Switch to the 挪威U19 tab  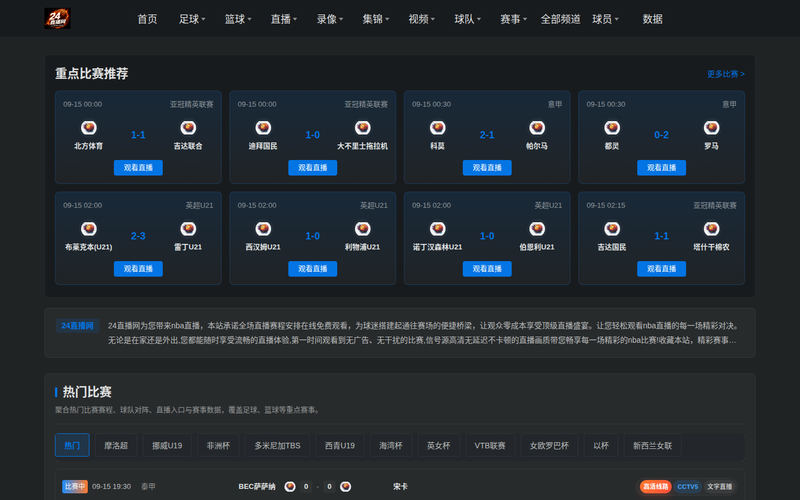(x=167, y=445)
